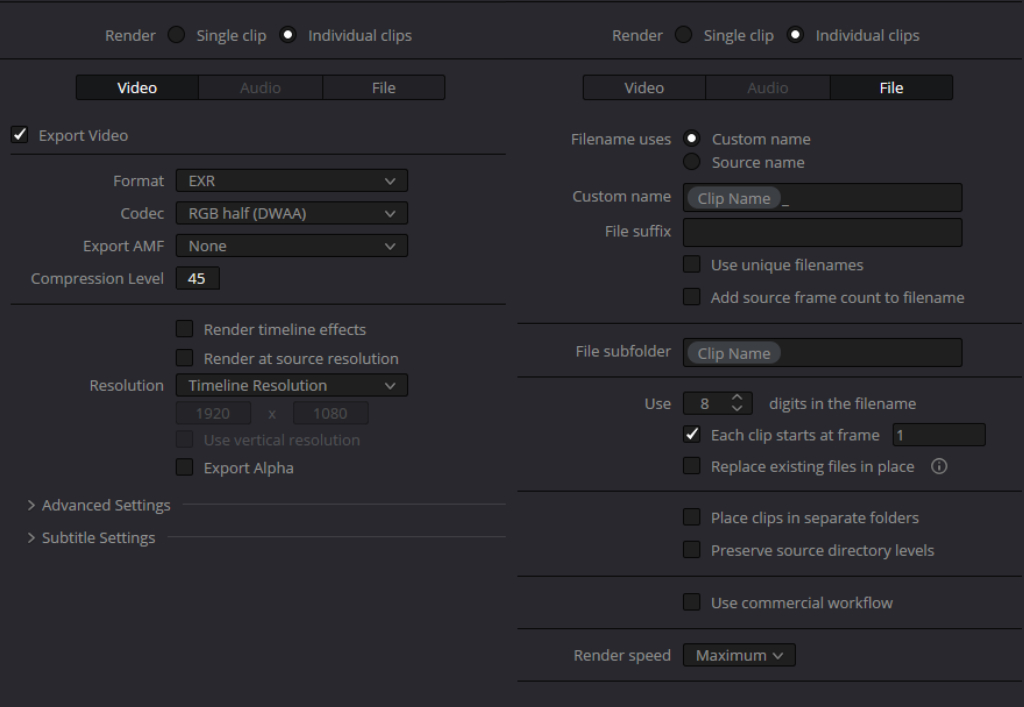Image resolution: width=1024 pixels, height=707 pixels.
Task: Open the Codec dropdown RGB half (DWAA)
Action: [x=291, y=213]
